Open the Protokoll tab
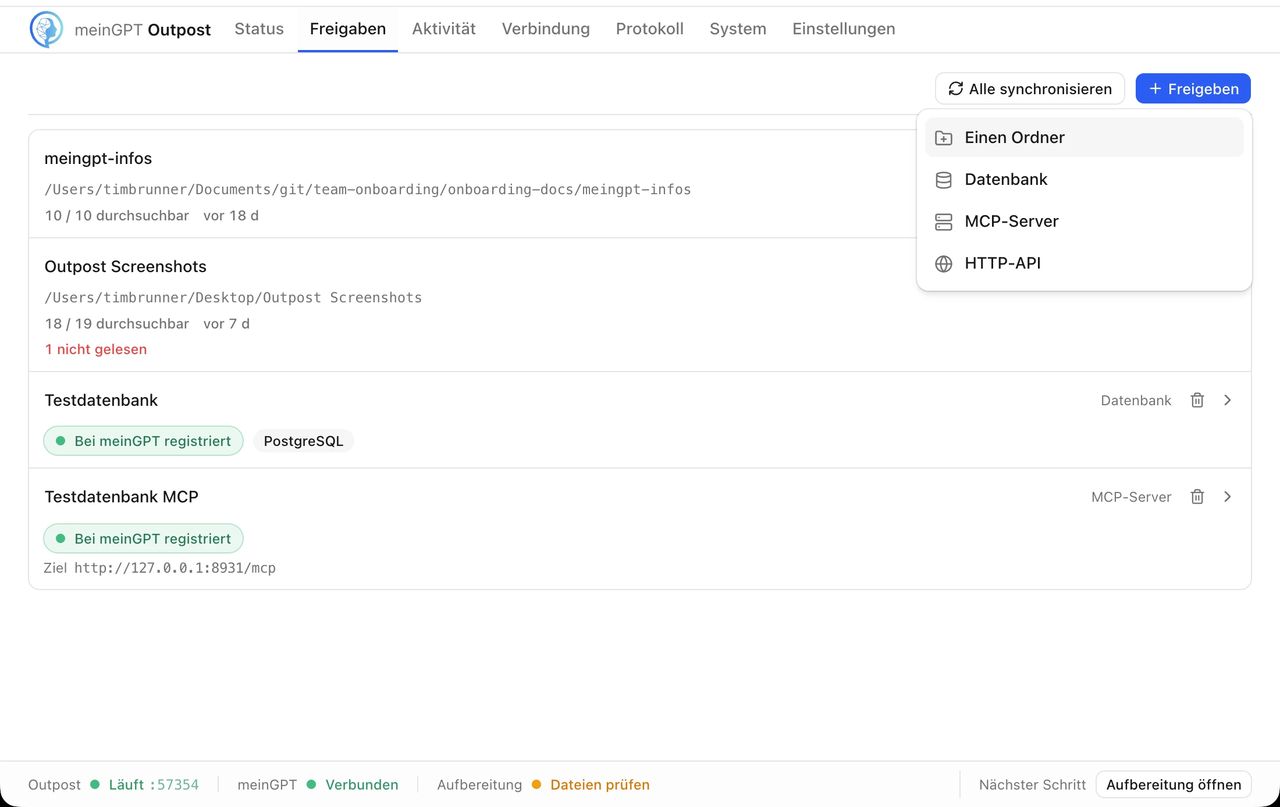Image resolution: width=1280 pixels, height=807 pixels. [x=650, y=29]
